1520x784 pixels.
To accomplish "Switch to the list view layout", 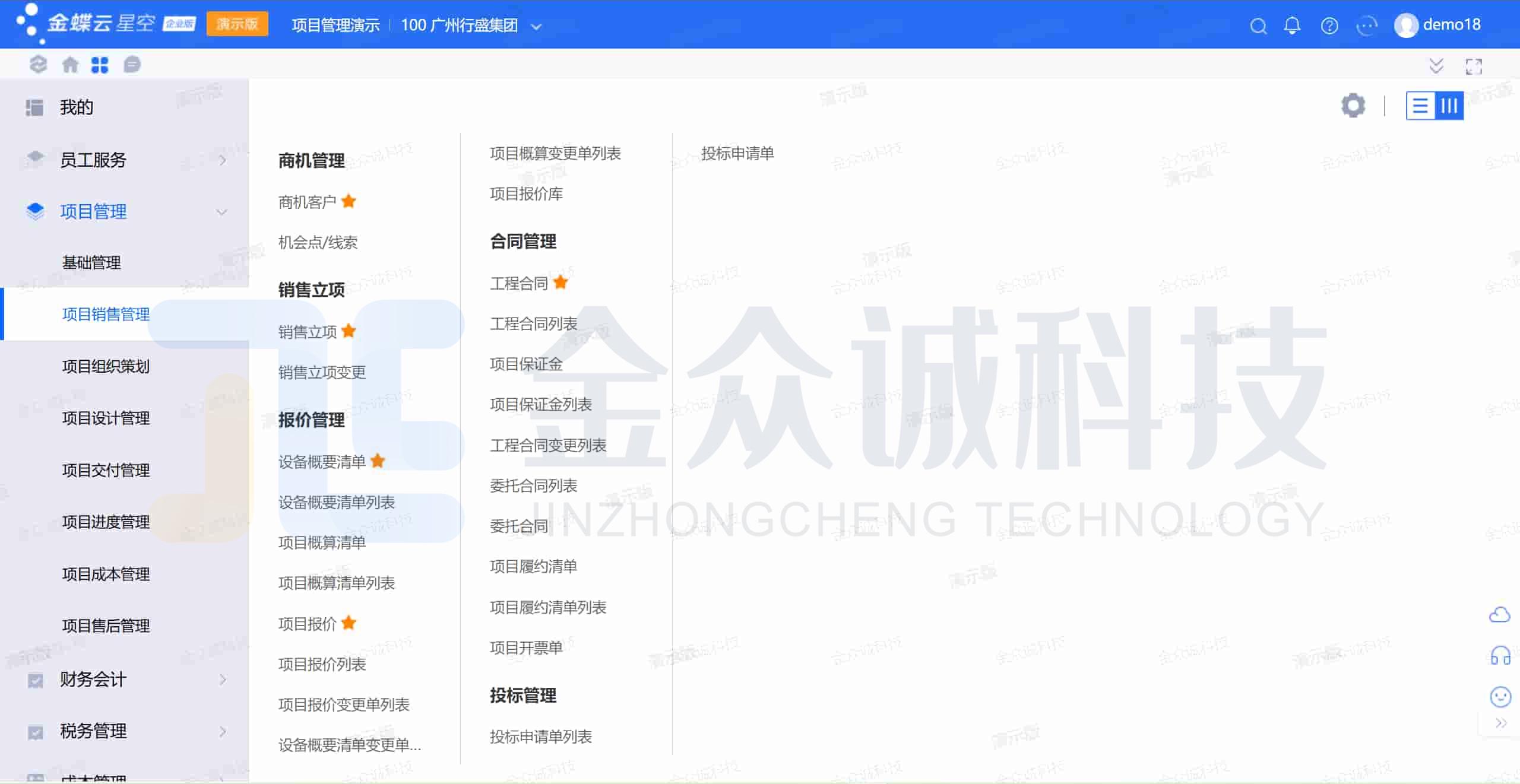I will coord(1421,105).
